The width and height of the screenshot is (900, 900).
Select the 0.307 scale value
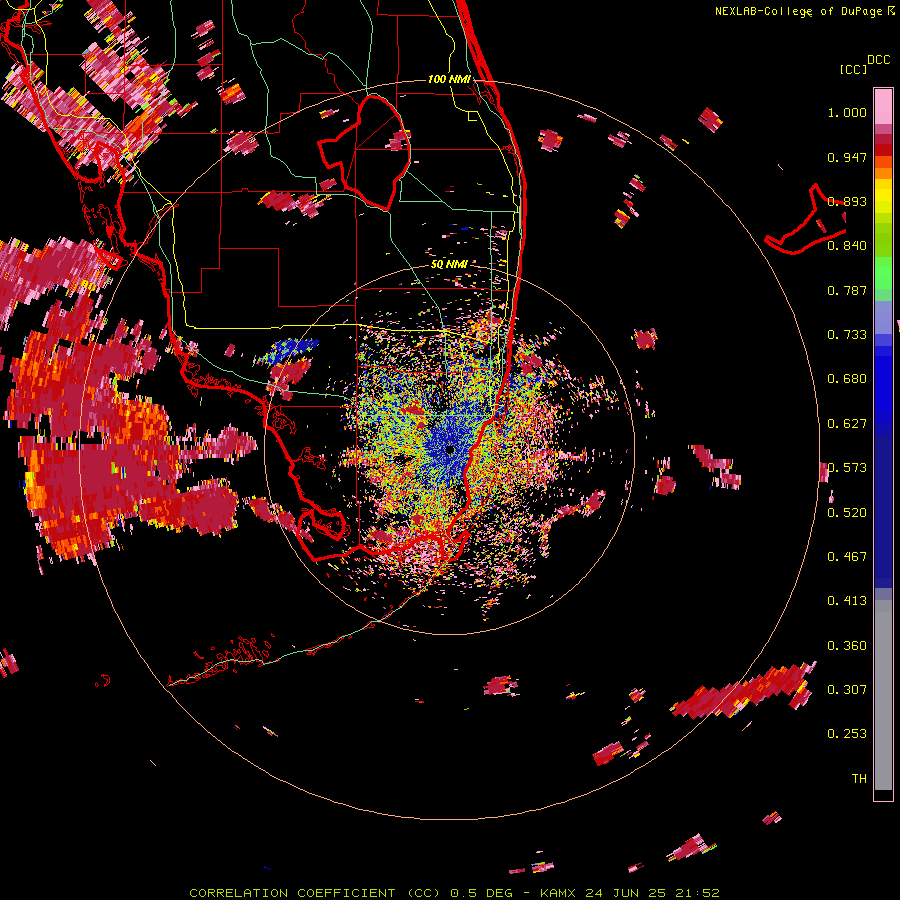[847, 690]
